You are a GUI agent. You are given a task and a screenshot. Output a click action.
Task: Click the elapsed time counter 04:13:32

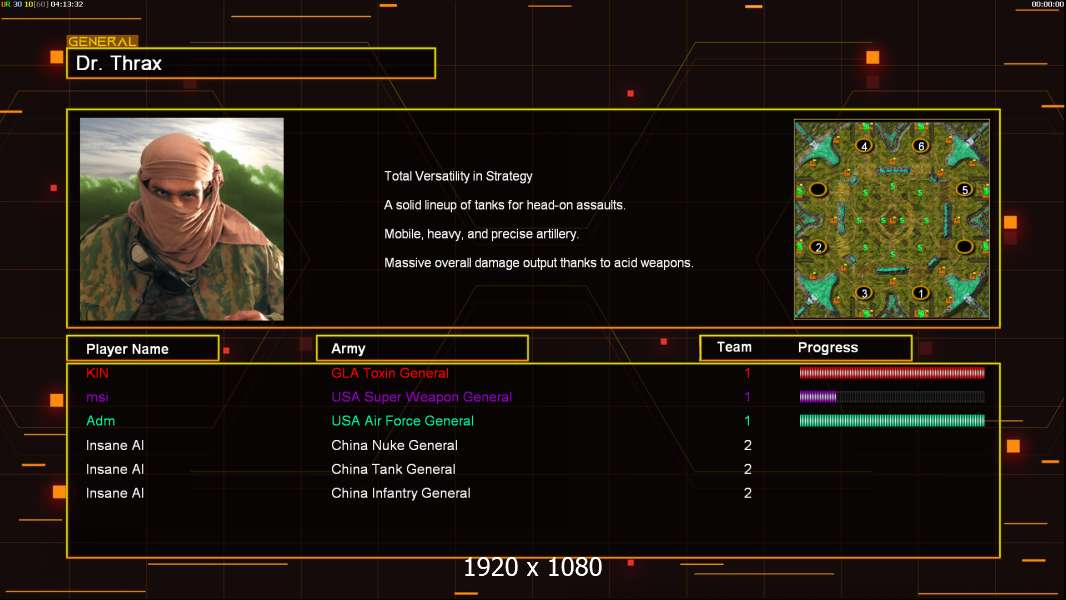pyautogui.click(x=67, y=4)
